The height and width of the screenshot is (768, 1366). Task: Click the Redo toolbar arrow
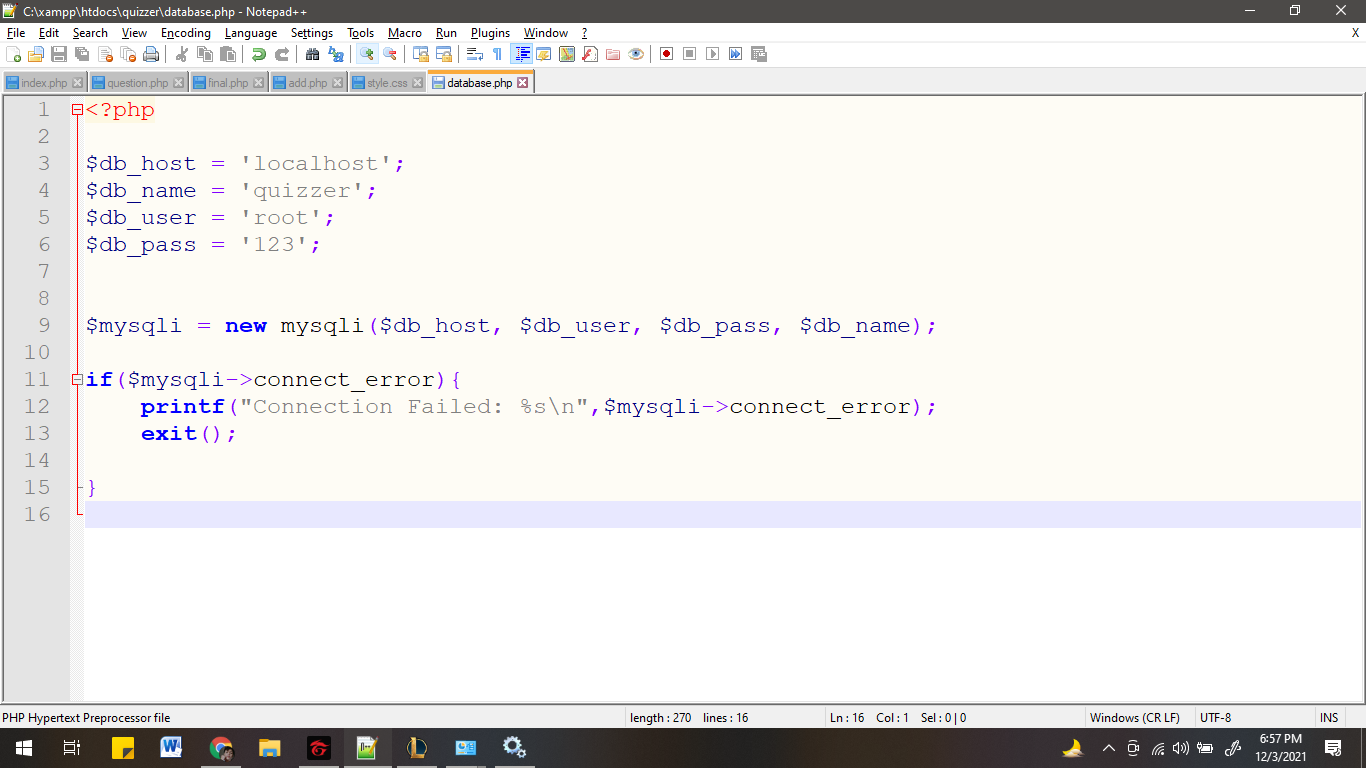click(x=282, y=54)
